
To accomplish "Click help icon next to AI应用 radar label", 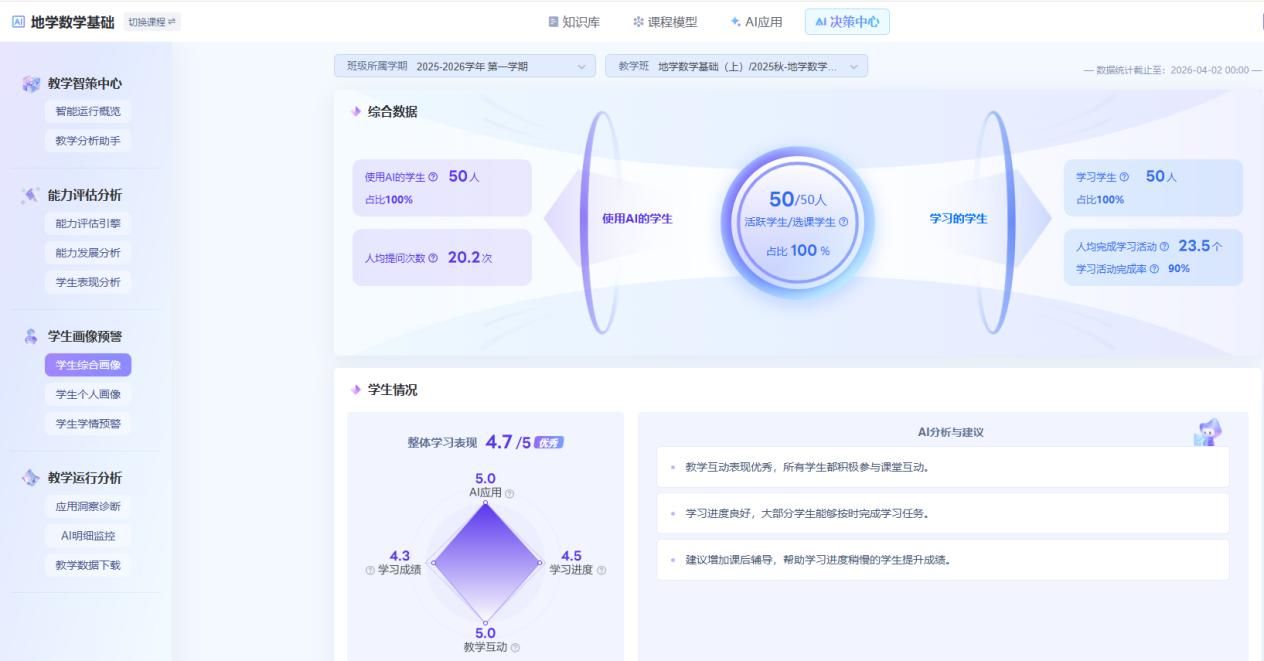I will click(x=509, y=493).
